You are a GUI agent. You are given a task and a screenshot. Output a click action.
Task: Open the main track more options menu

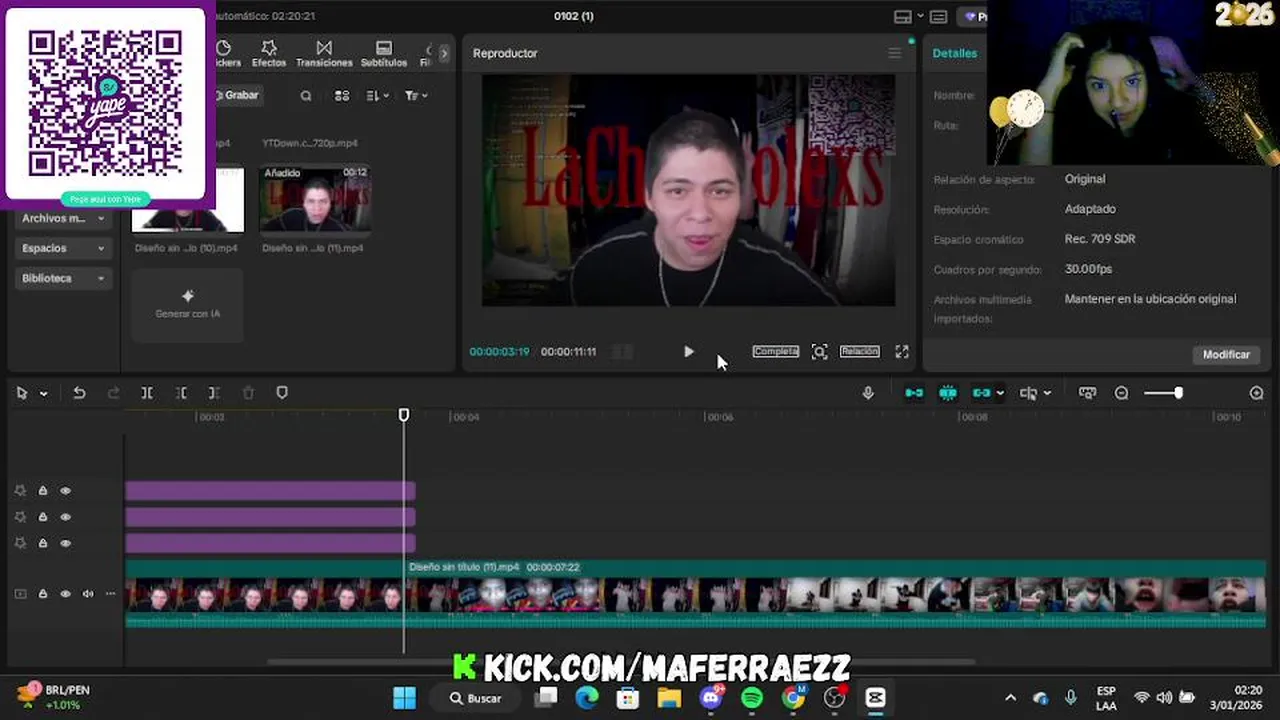(x=110, y=594)
